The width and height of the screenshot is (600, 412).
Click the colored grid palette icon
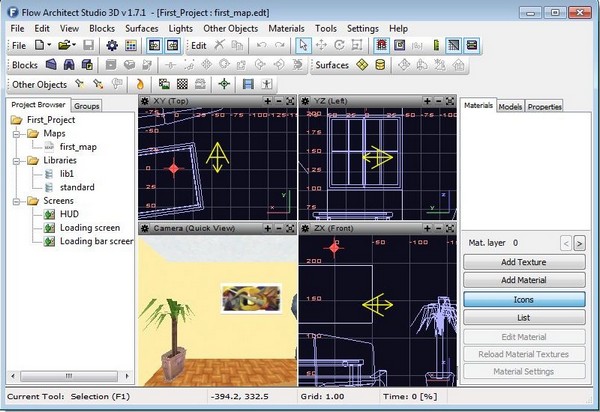click(x=131, y=46)
